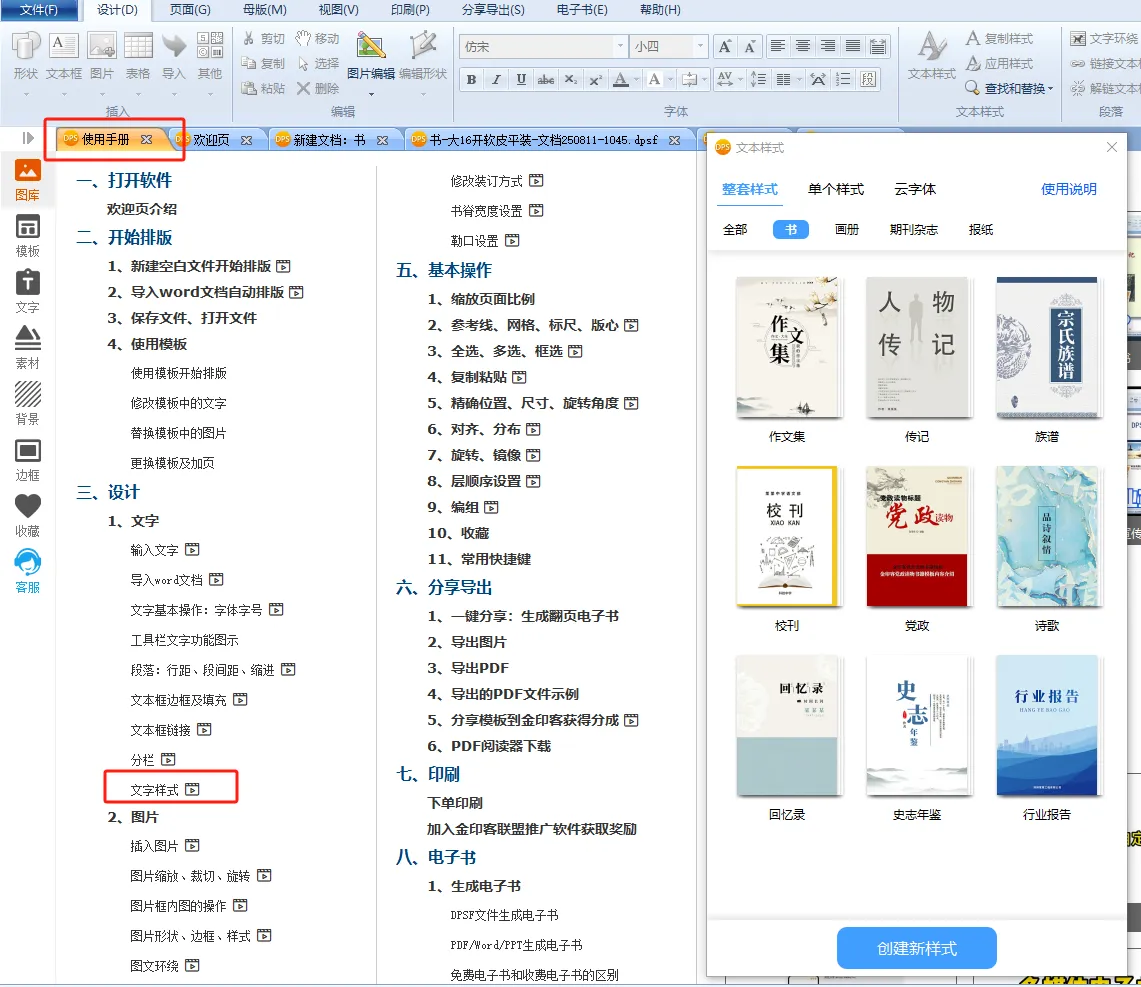
Task: Click the font color A swatch
Action: [620, 80]
